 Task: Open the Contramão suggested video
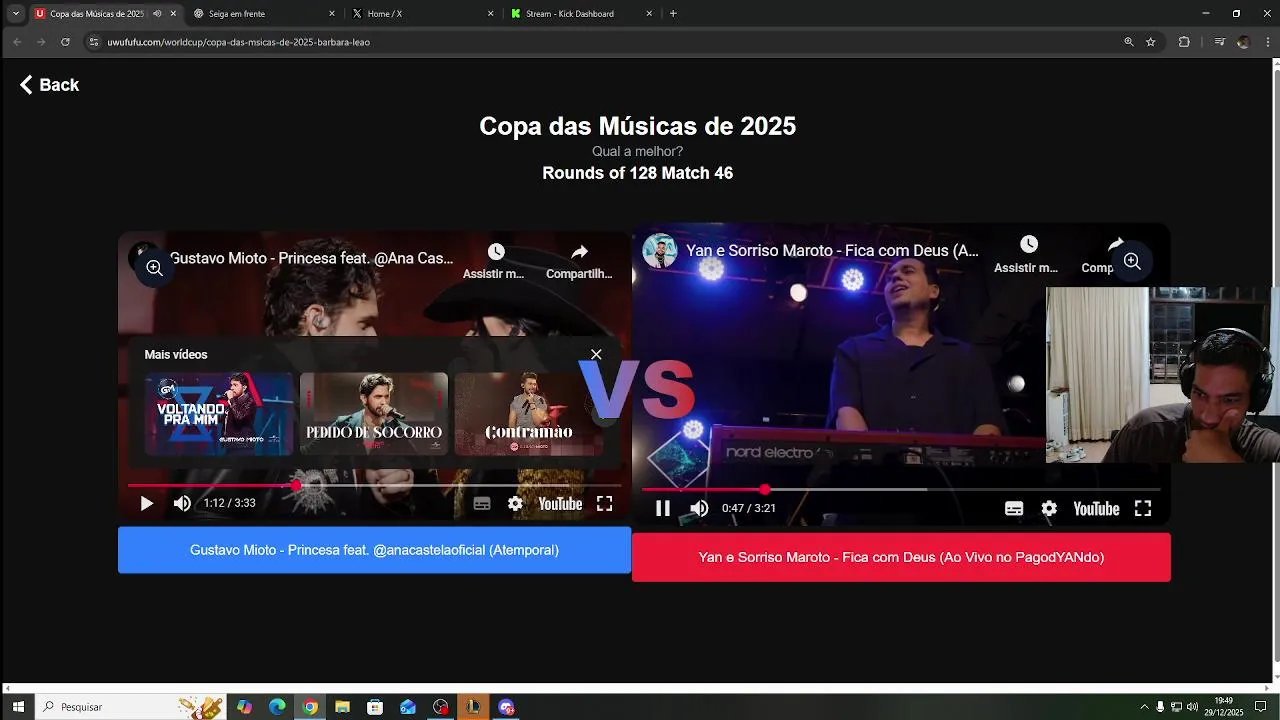[529, 414]
